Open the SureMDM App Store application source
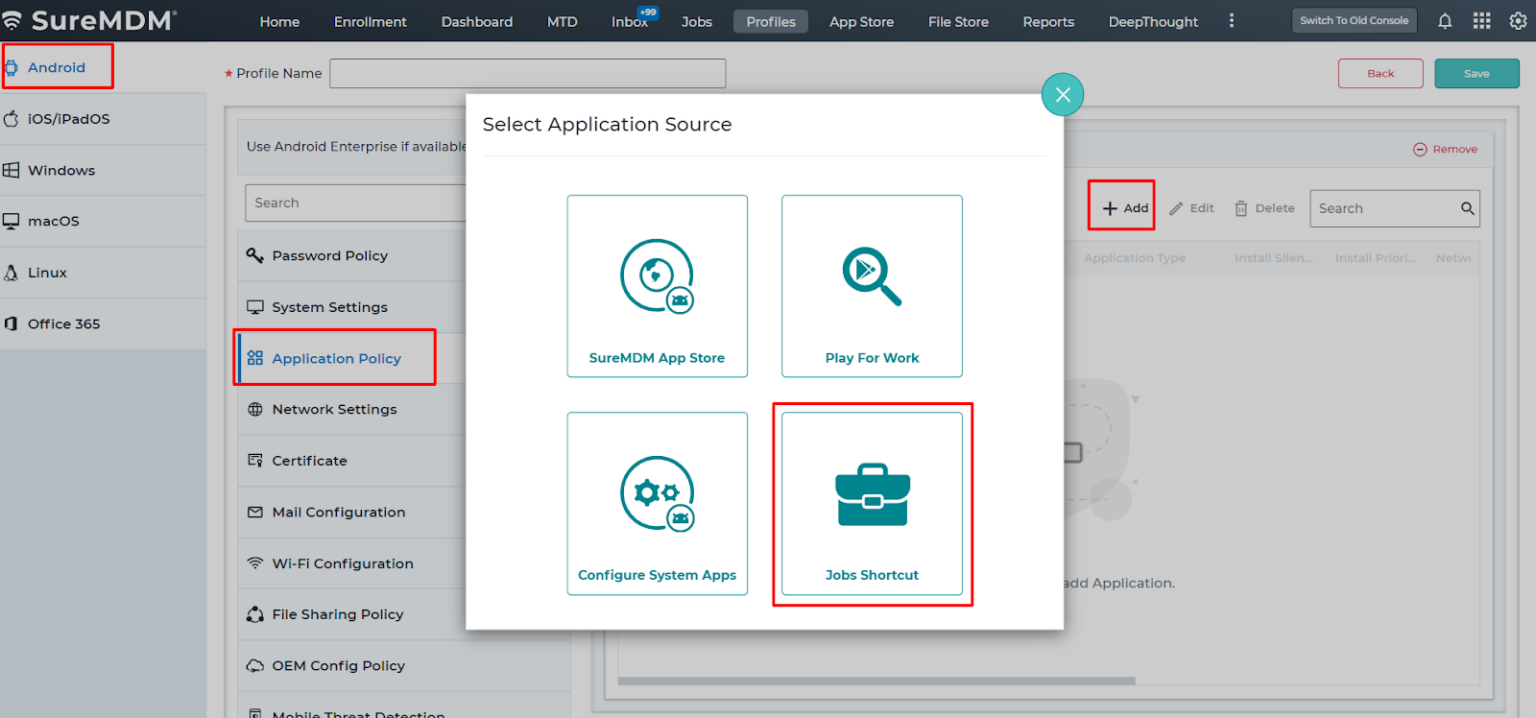1536x718 pixels. (657, 286)
